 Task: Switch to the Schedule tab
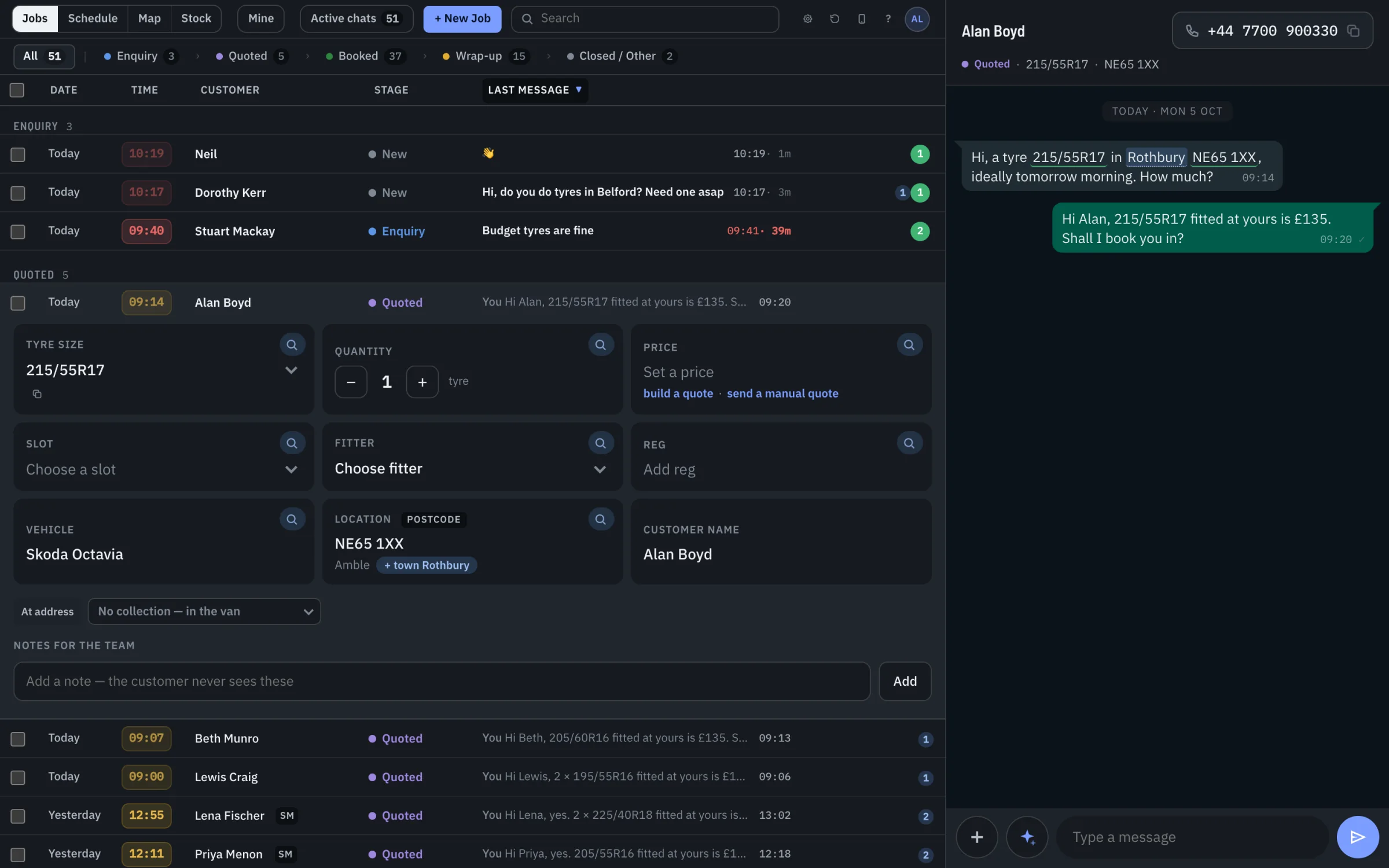[x=93, y=19]
